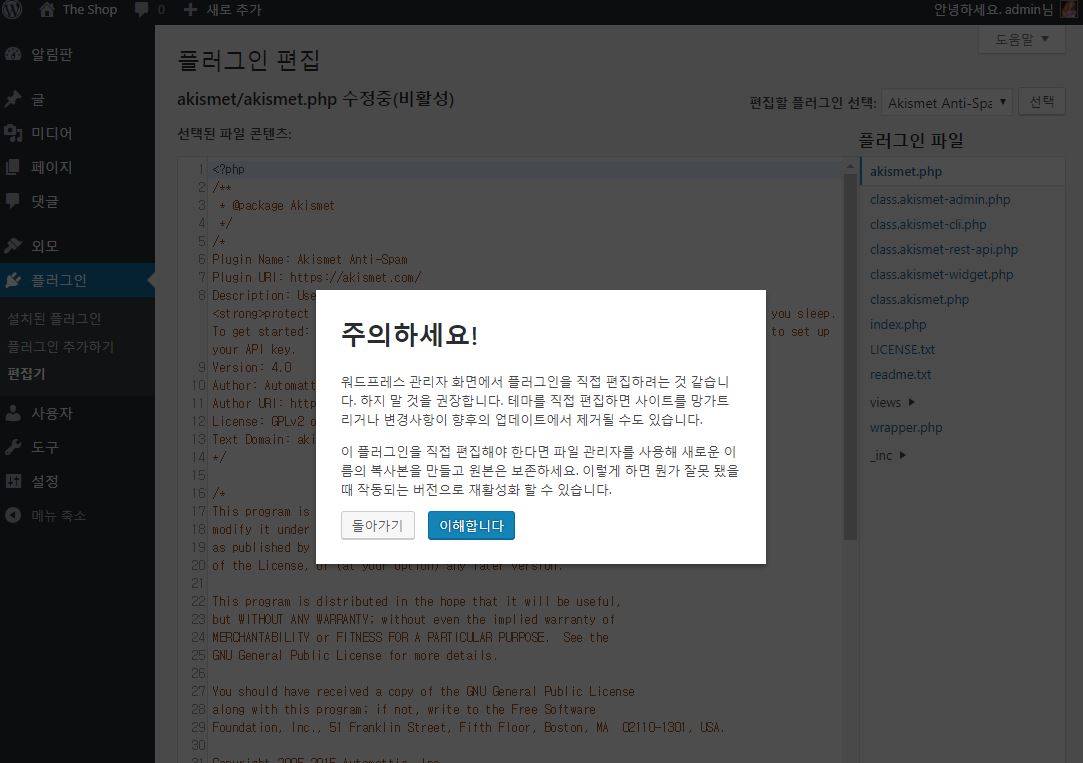Click the Plugin Name: Akismet Anti-Spam line

[309, 260]
